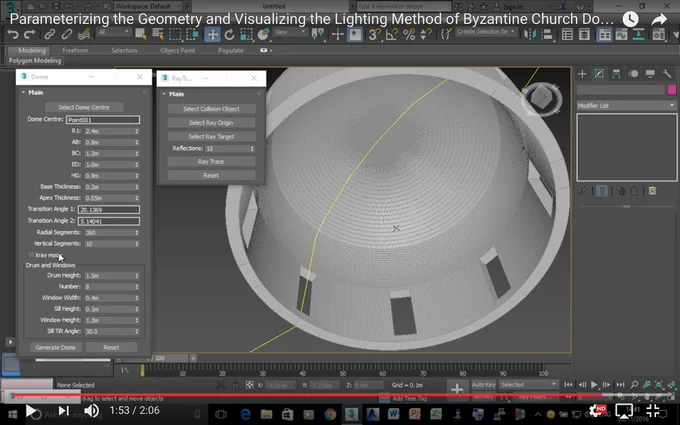680x425 pixels.
Task: Open the Modifier List dropdown
Action: 626,105
